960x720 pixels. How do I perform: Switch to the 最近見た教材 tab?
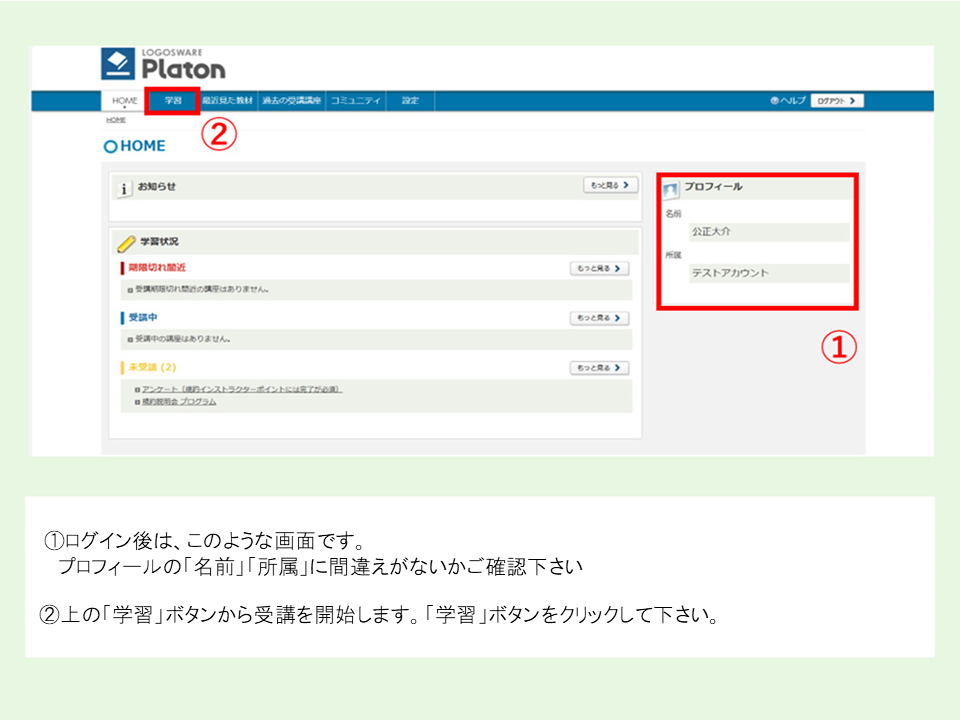(227, 101)
